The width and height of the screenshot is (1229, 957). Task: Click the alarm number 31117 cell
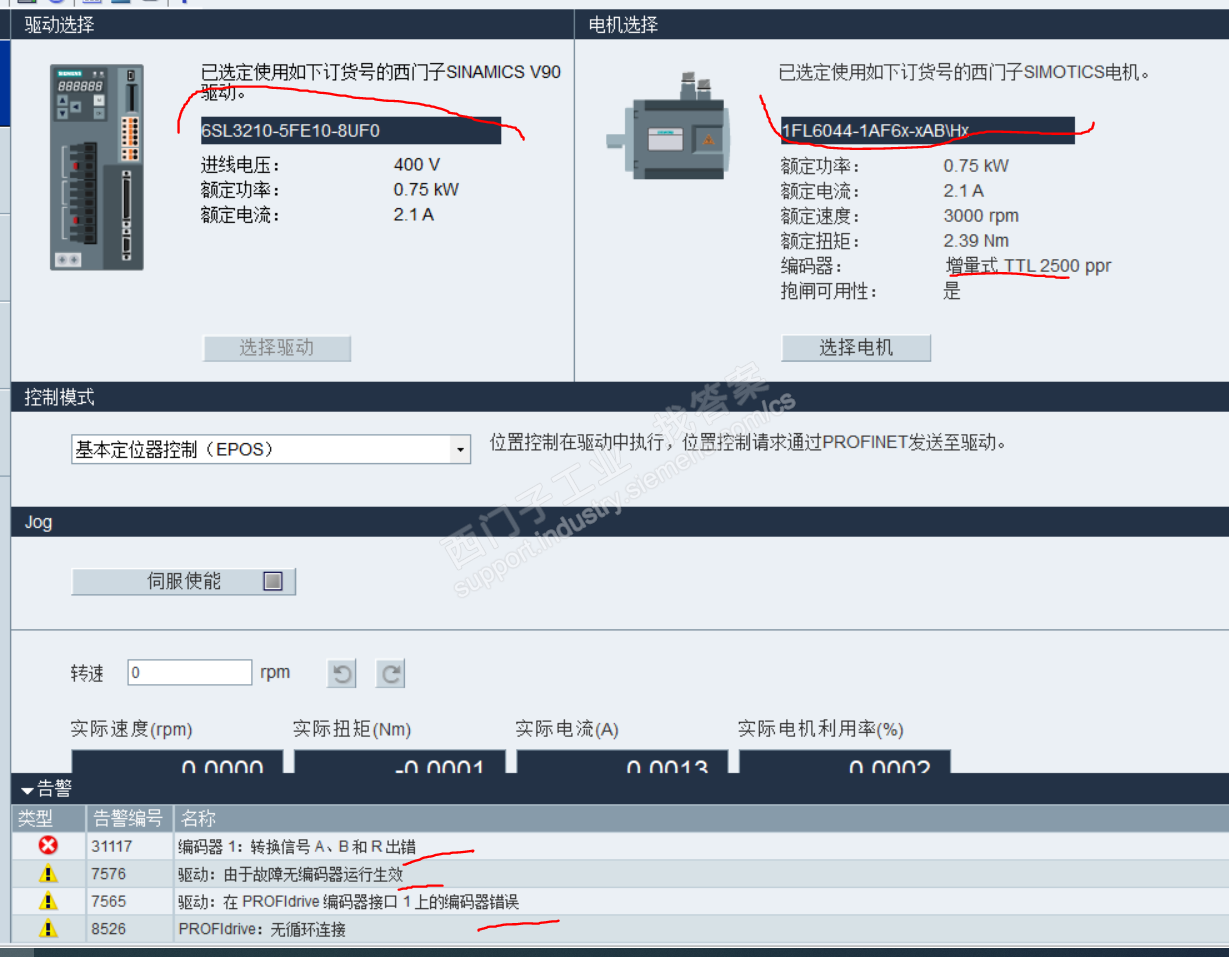pos(130,846)
